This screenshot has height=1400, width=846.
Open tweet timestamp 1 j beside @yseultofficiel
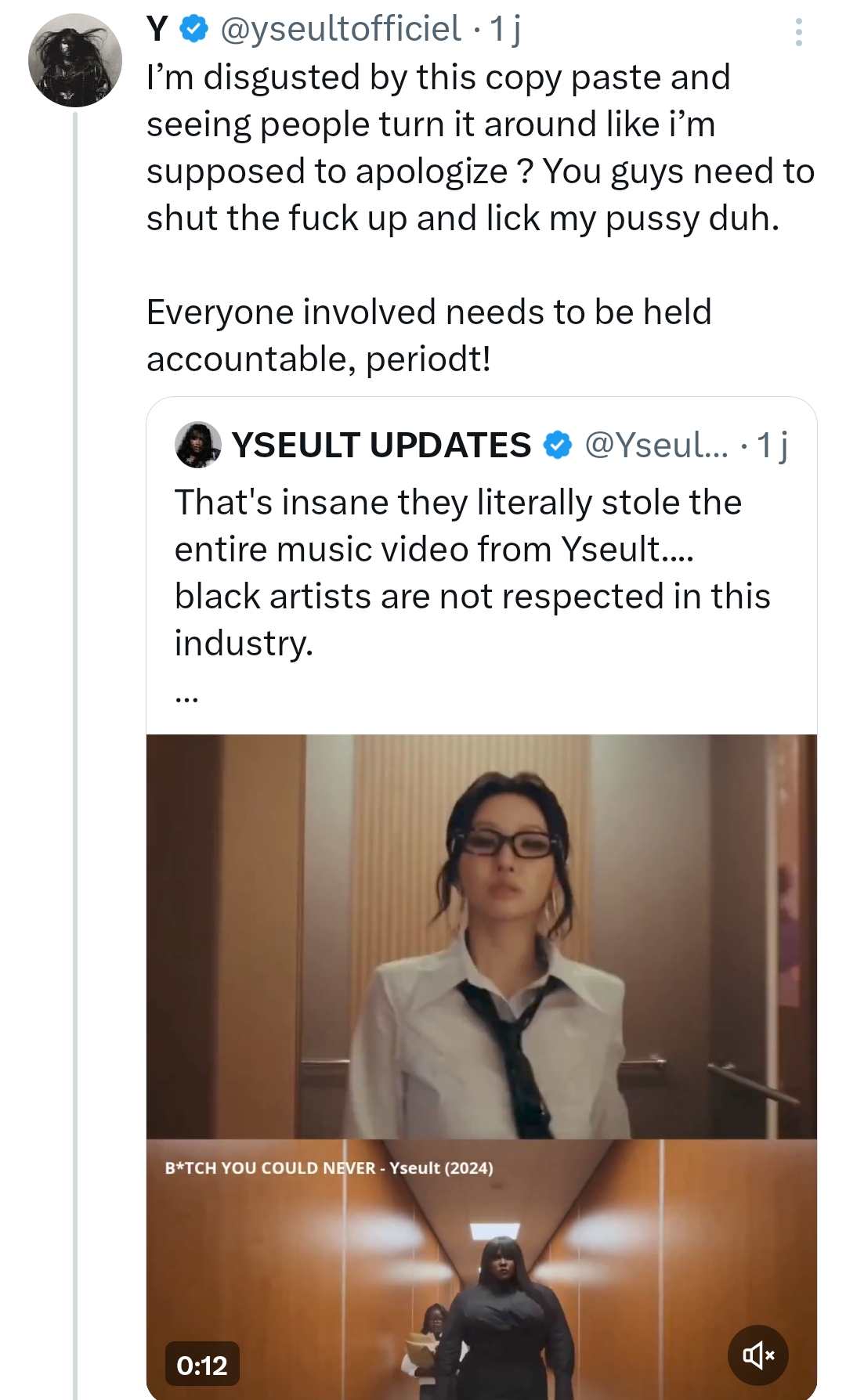[505, 30]
